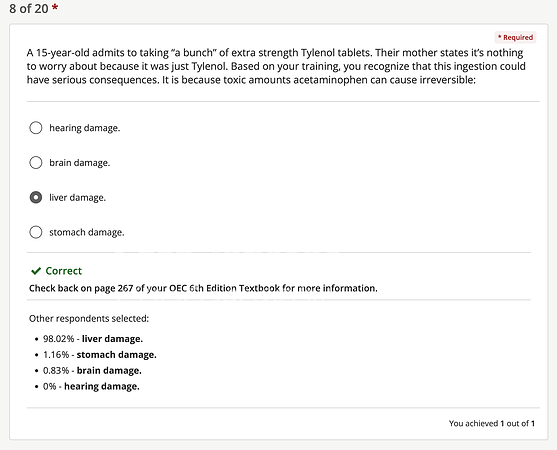
Task: Click the question text about Tylenol tablets
Action: (x=276, y=66)
